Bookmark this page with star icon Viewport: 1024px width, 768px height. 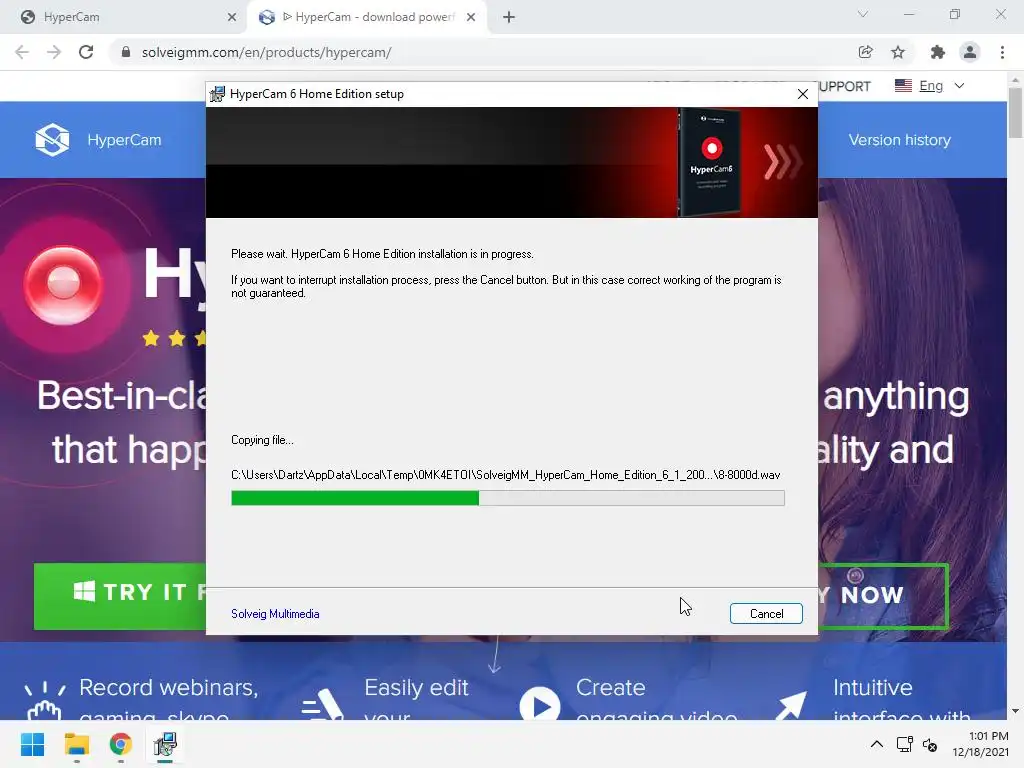[x=898, y=52]
